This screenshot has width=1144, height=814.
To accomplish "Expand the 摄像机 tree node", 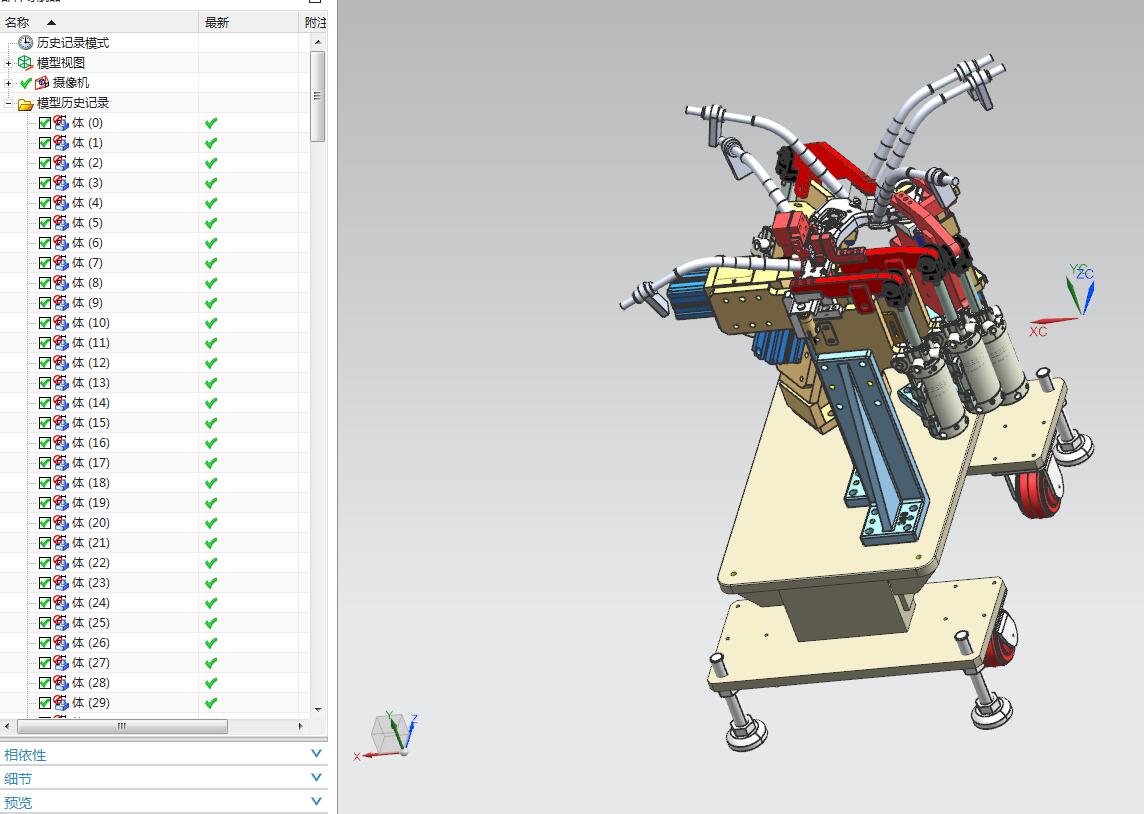I will tap(8, 83).
